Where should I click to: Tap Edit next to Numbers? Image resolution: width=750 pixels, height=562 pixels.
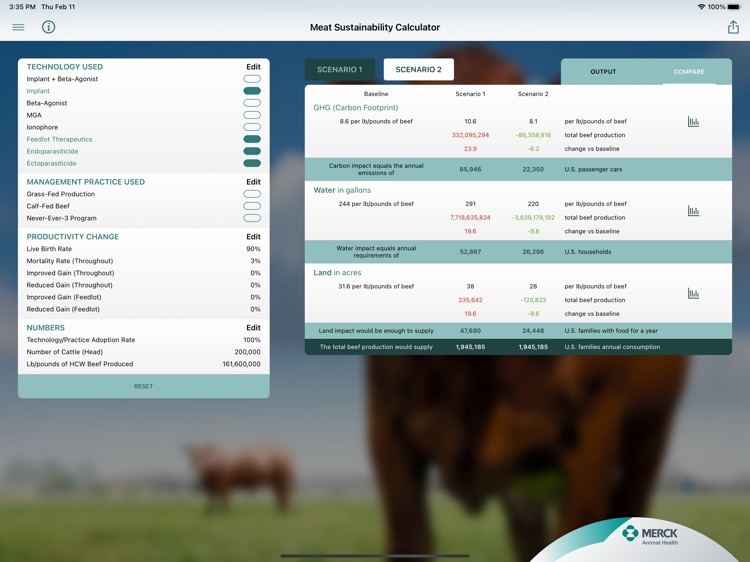click(254, 328)
